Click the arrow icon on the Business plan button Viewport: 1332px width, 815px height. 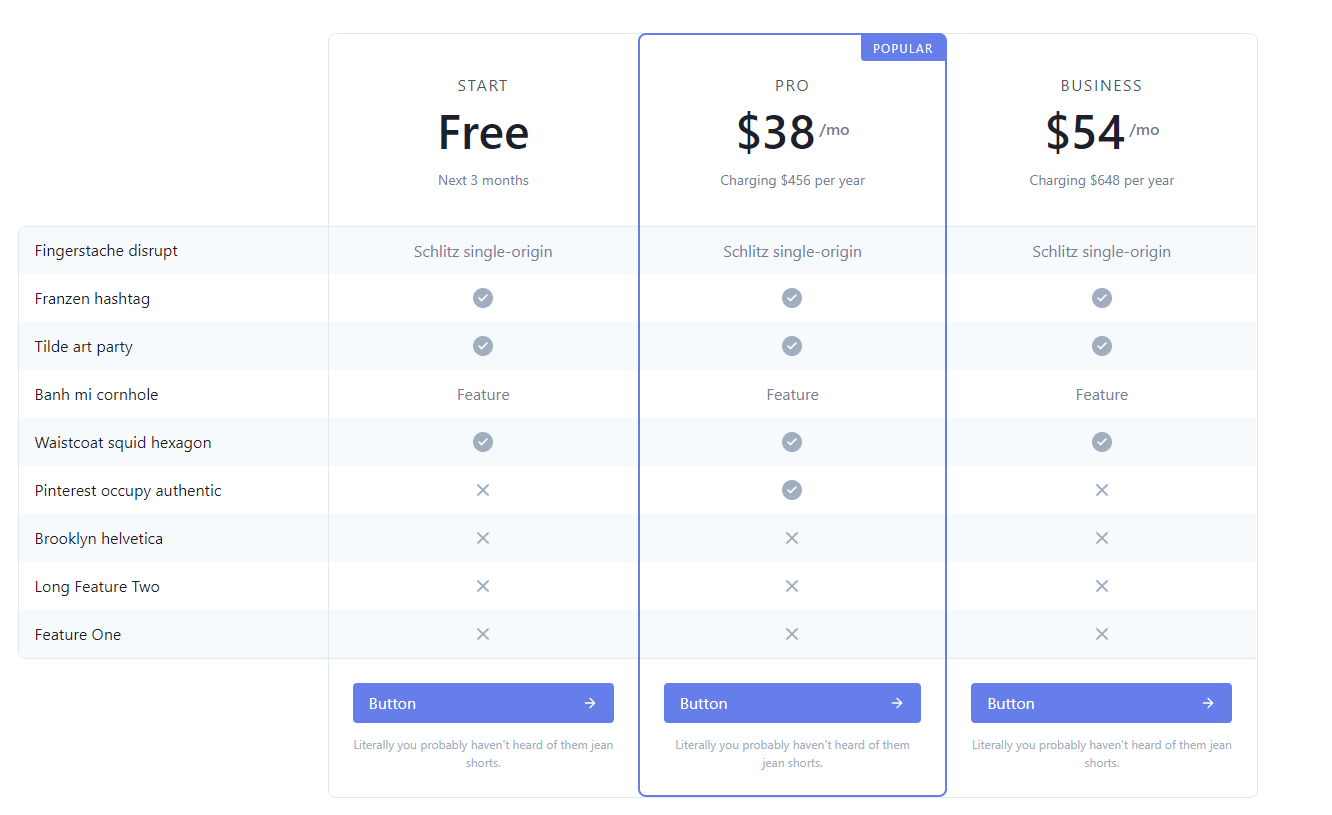click(1208, 703)
